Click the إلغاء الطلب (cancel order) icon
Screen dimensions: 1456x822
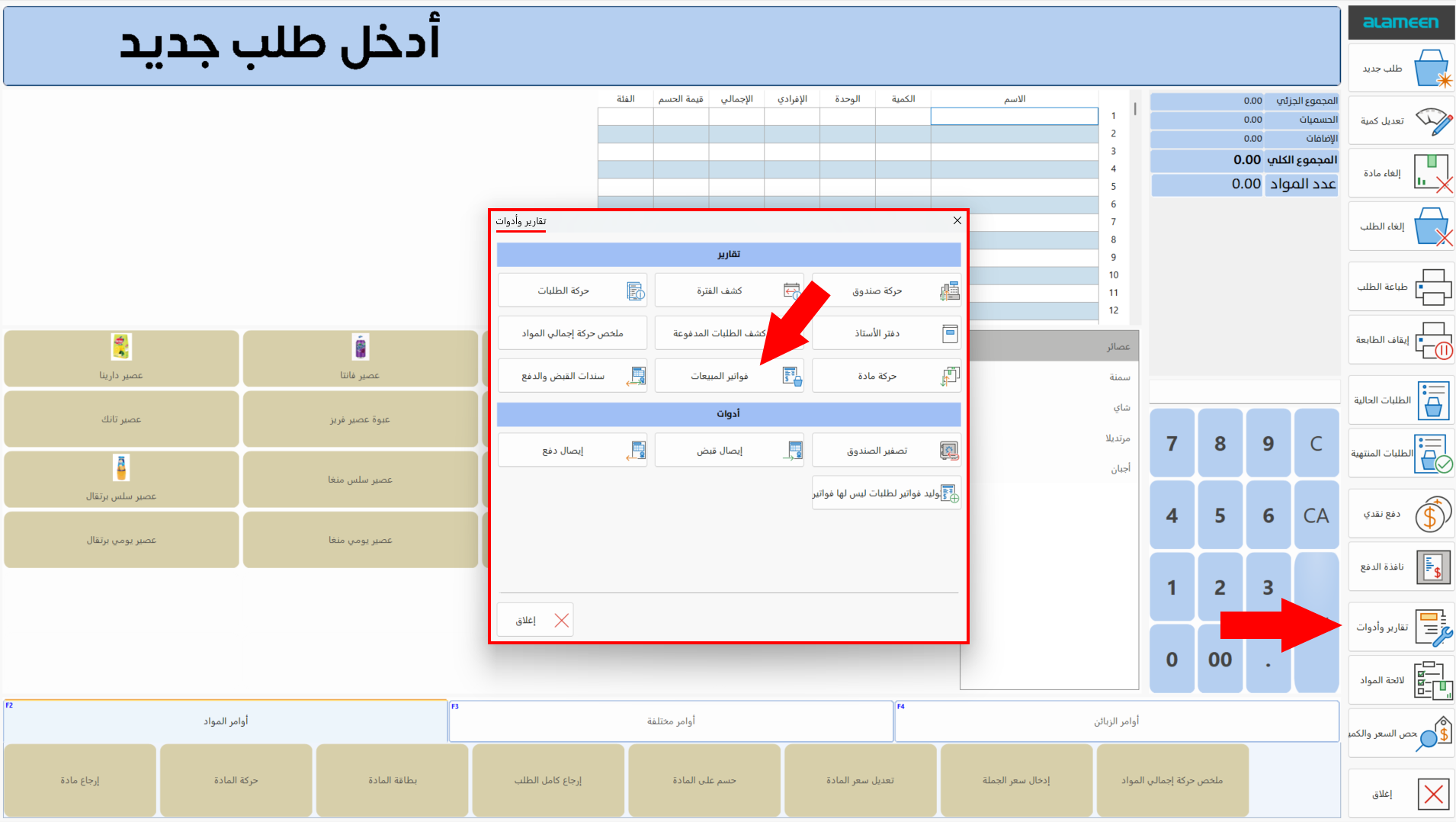click(x=1433, y=226)
